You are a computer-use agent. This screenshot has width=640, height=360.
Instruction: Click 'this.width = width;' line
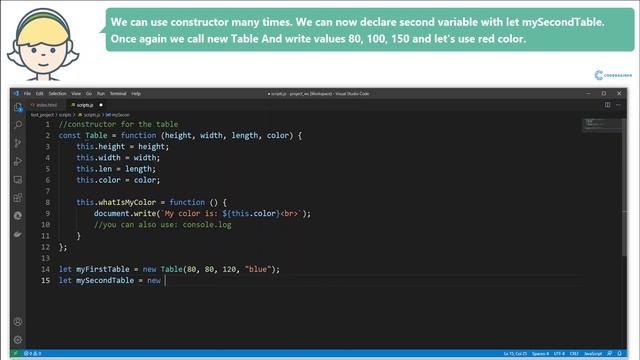[x=118, y=158]
